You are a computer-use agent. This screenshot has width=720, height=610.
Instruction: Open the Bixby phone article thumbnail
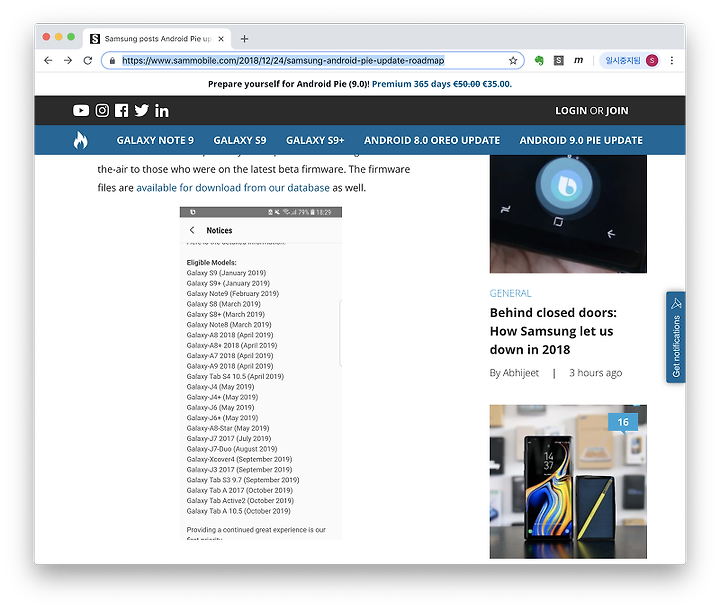pyautogui.click(x=568, y=214)
